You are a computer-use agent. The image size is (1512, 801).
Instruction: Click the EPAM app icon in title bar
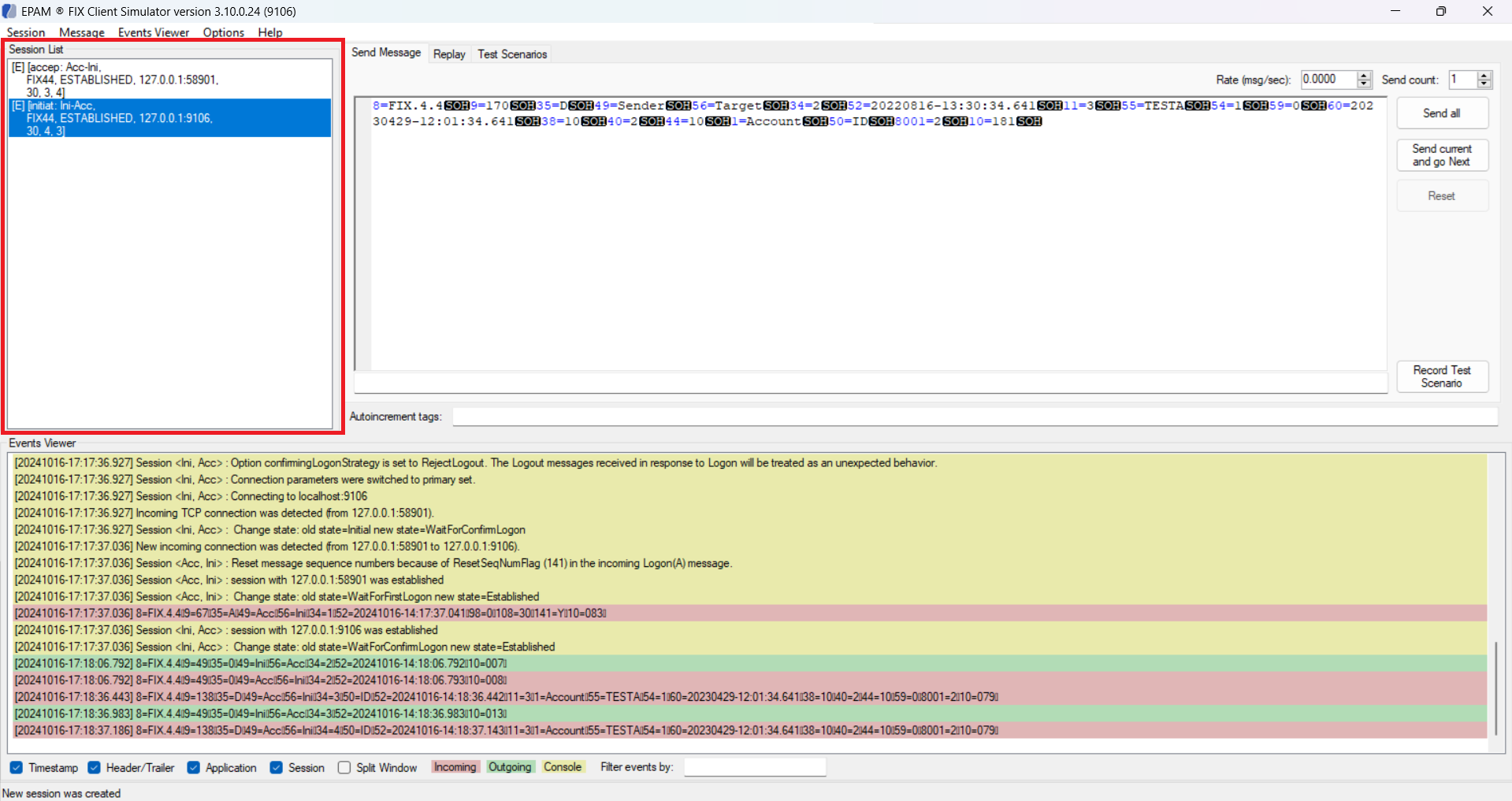click(x=9, y=11)
